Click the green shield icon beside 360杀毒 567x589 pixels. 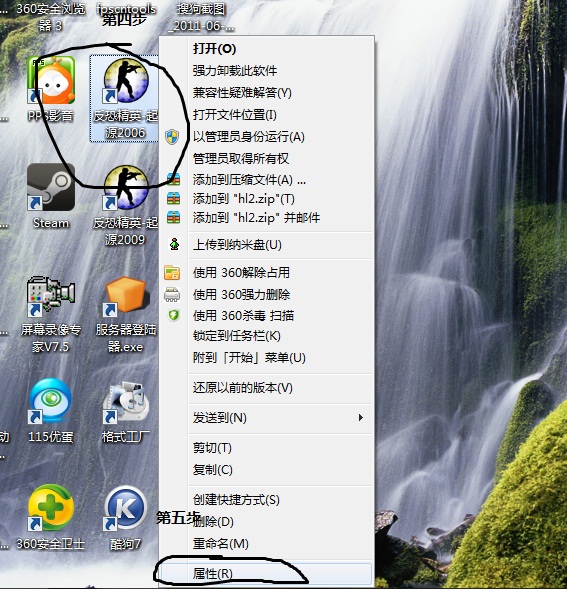pyautogui.click(x=173, y=315)
